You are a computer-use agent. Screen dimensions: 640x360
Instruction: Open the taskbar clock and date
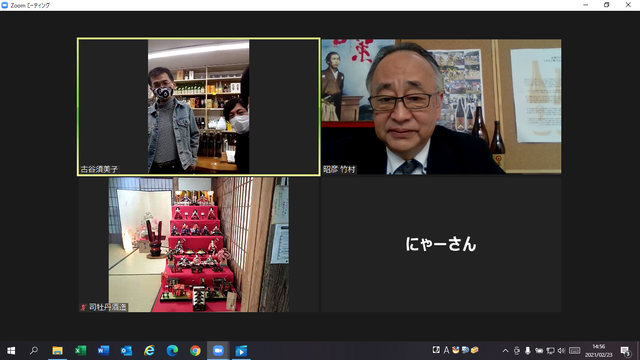tap(599, 351)
